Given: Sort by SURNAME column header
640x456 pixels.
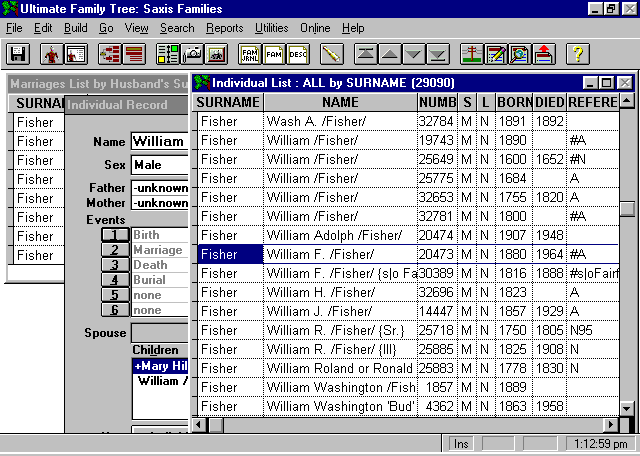Looking at the screenshot, I should (x=228, y=102).
